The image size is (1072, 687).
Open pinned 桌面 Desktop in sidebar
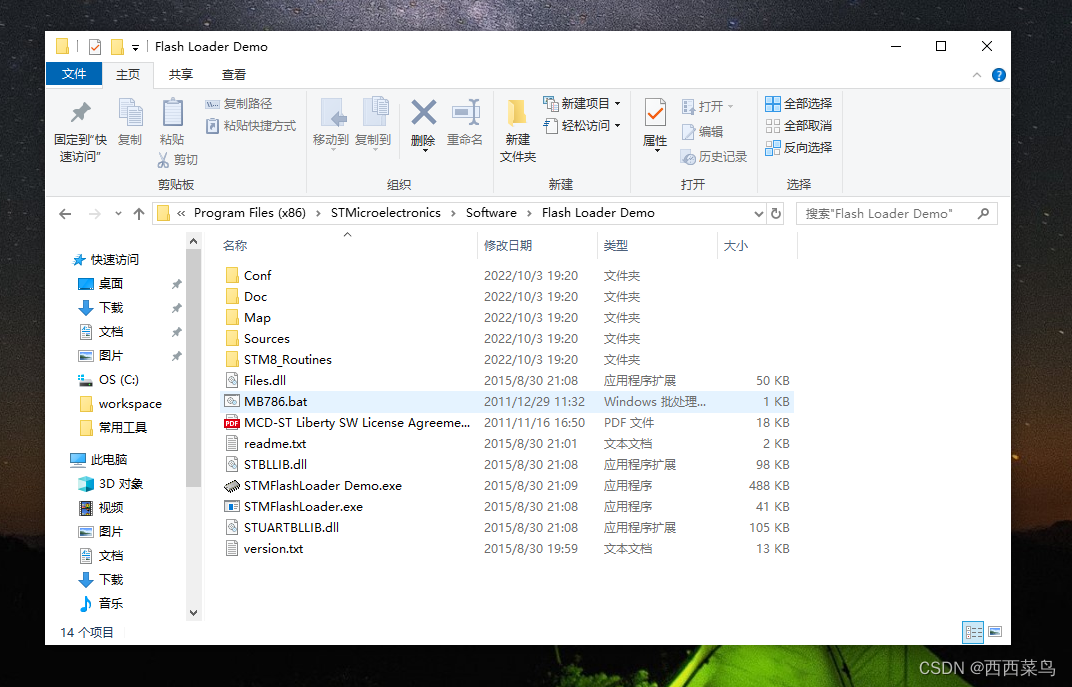click(101, 284)
